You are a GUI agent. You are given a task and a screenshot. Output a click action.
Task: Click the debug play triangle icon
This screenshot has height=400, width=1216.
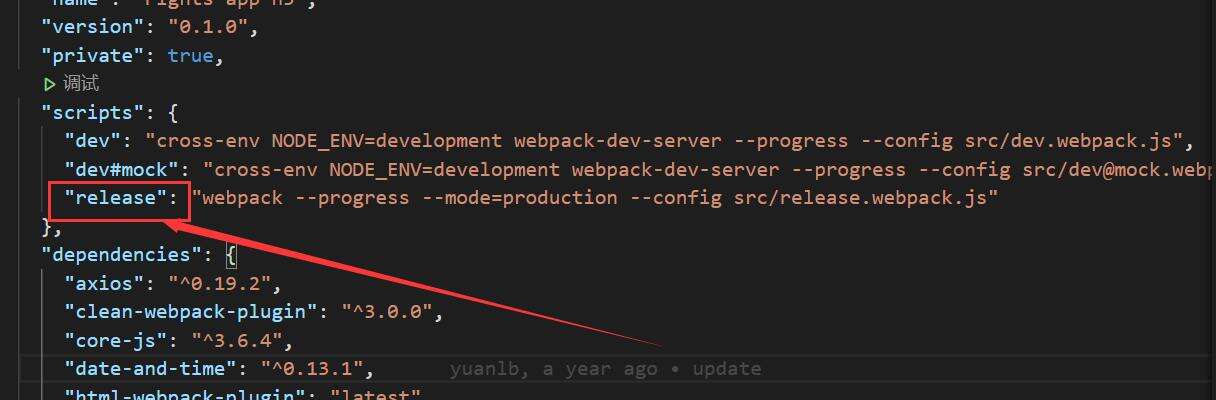coord(50,84)
